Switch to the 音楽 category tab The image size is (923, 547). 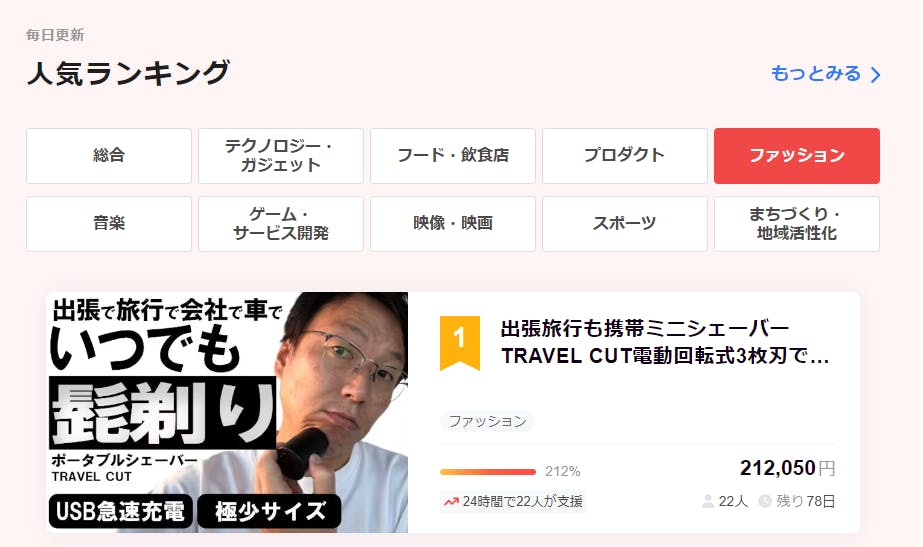(109, 224)
